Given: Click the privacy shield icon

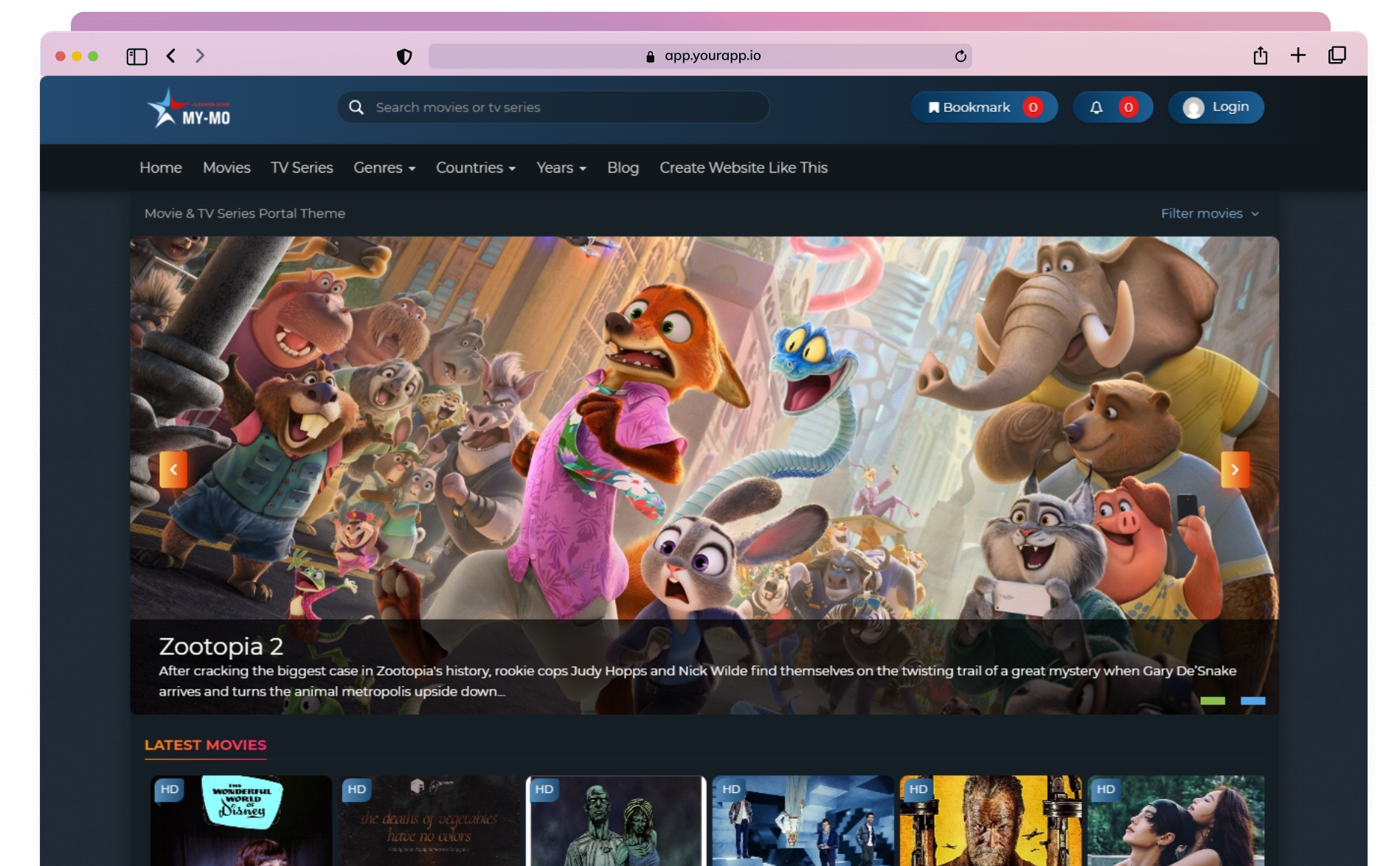Looking at the screenshot, I should [404, 56].
